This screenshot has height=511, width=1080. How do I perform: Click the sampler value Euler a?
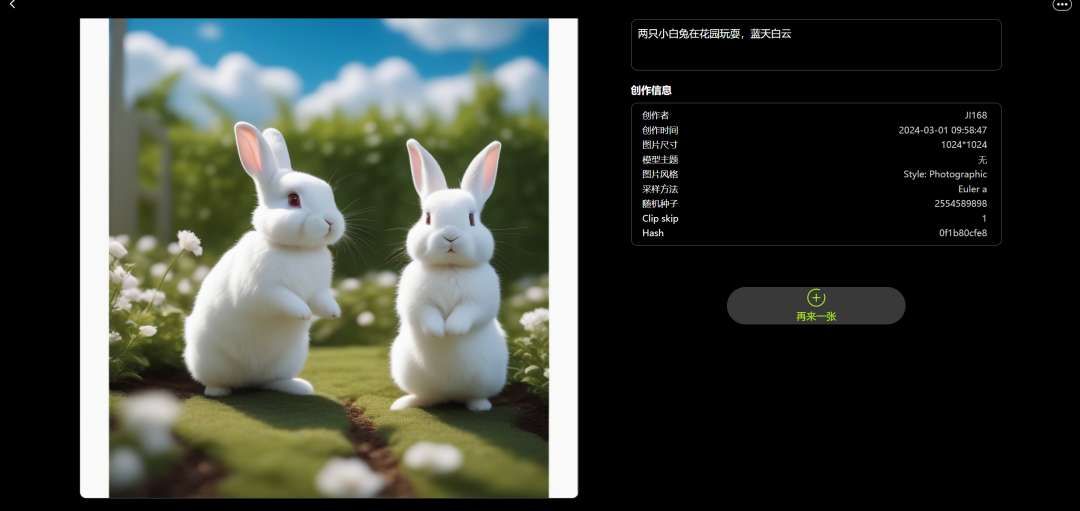[x=972, y=189]
